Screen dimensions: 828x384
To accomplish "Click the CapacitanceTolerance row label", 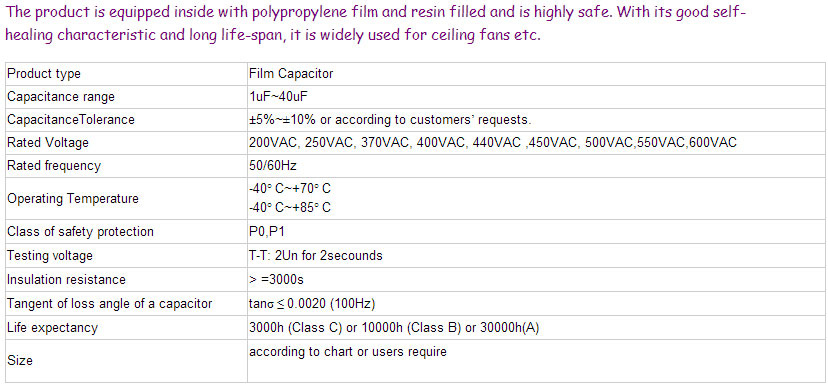I will coord(71,120).
